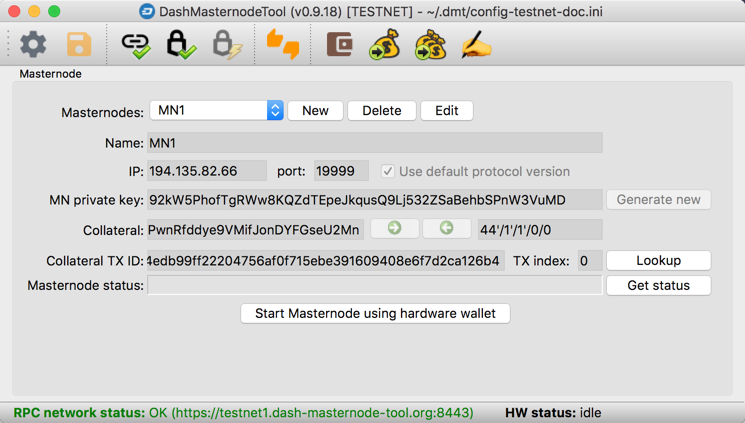Open configuration with the gear icon
Screen dimensions: 745x423
pyautogui.click(x=33, y=45)
